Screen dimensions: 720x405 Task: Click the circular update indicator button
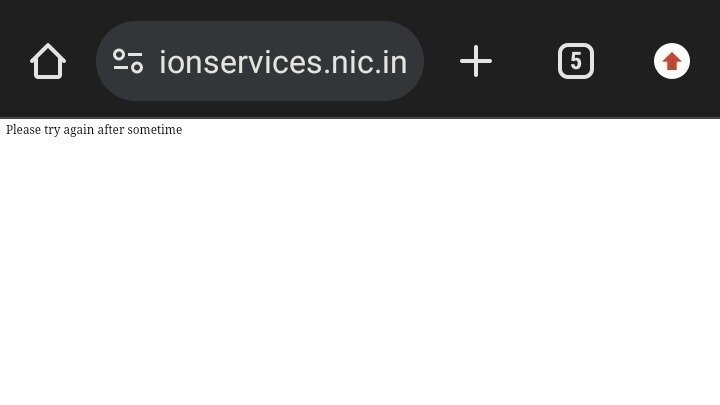click(x=672, y=62)
